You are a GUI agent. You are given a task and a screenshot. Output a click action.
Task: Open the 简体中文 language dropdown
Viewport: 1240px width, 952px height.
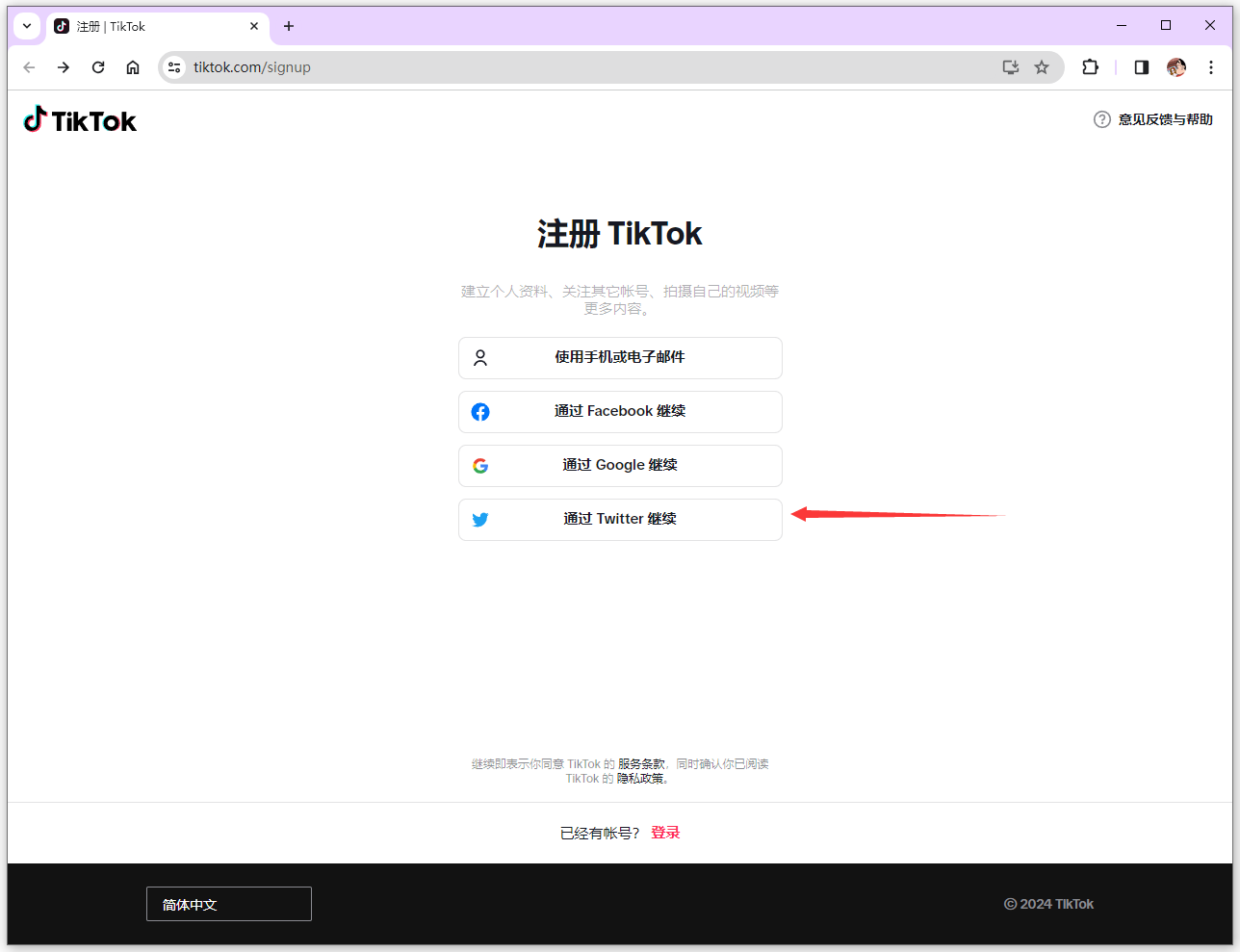tap(229, 904)
